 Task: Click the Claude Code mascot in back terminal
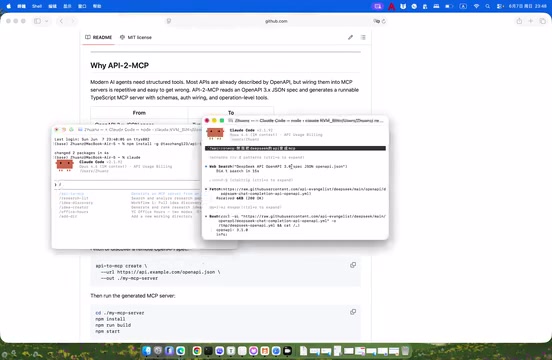pyautogui.click(x=65, y=165)
